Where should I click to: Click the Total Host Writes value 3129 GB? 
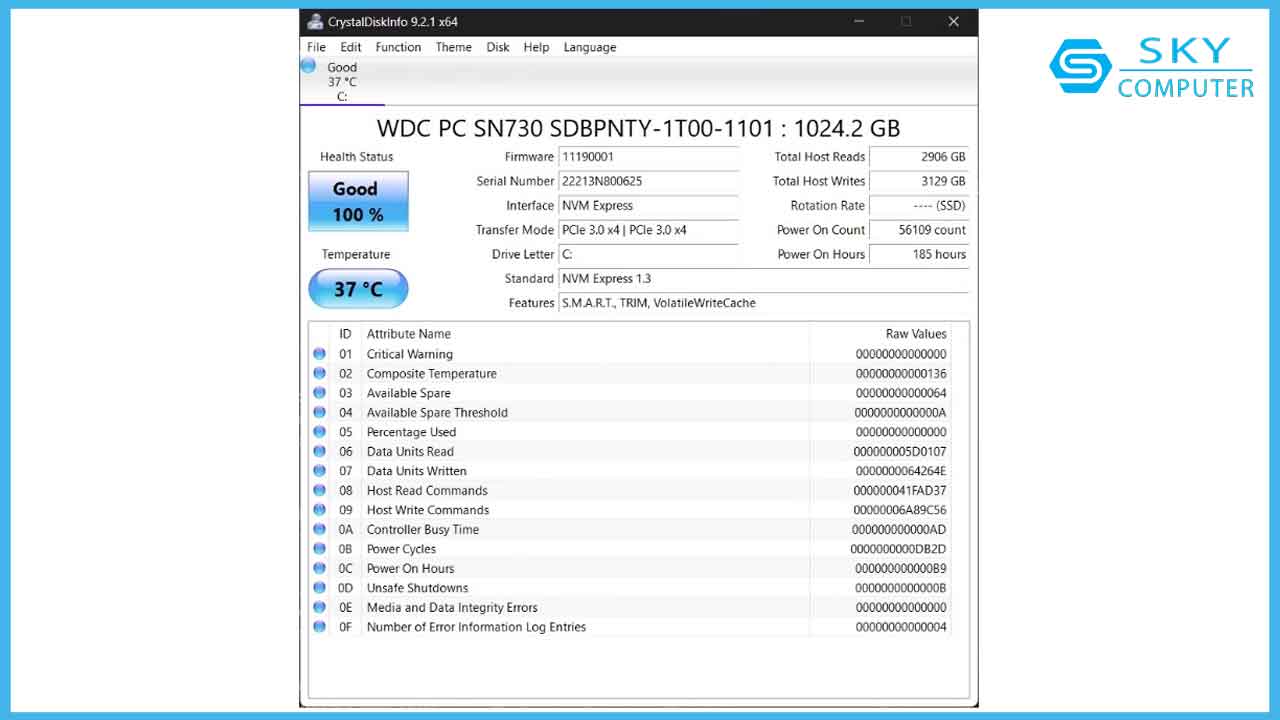pyautogui.click(x=918, y=181)
